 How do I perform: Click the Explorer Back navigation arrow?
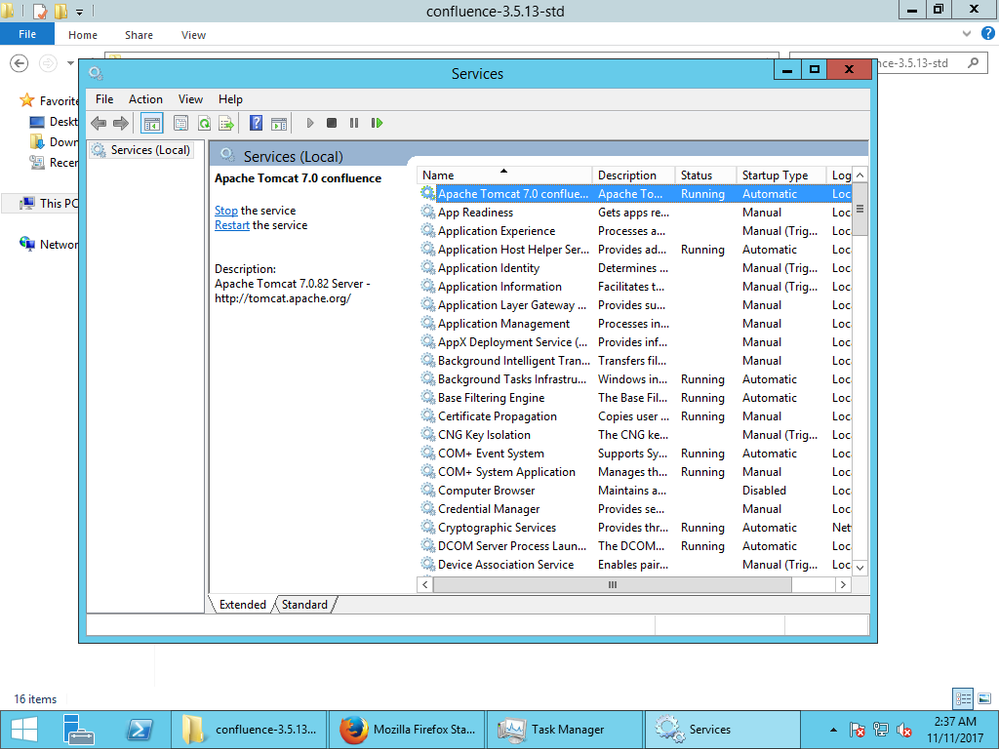[x=19, y=63]
